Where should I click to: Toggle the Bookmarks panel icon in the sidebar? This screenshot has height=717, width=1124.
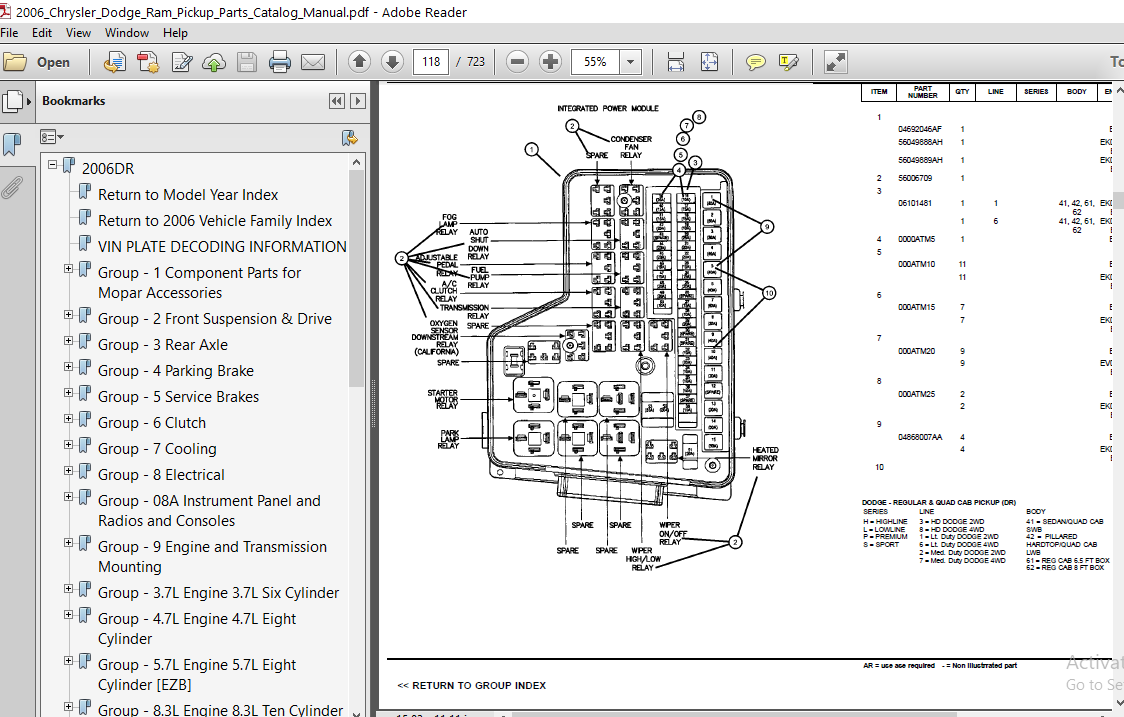12,144
